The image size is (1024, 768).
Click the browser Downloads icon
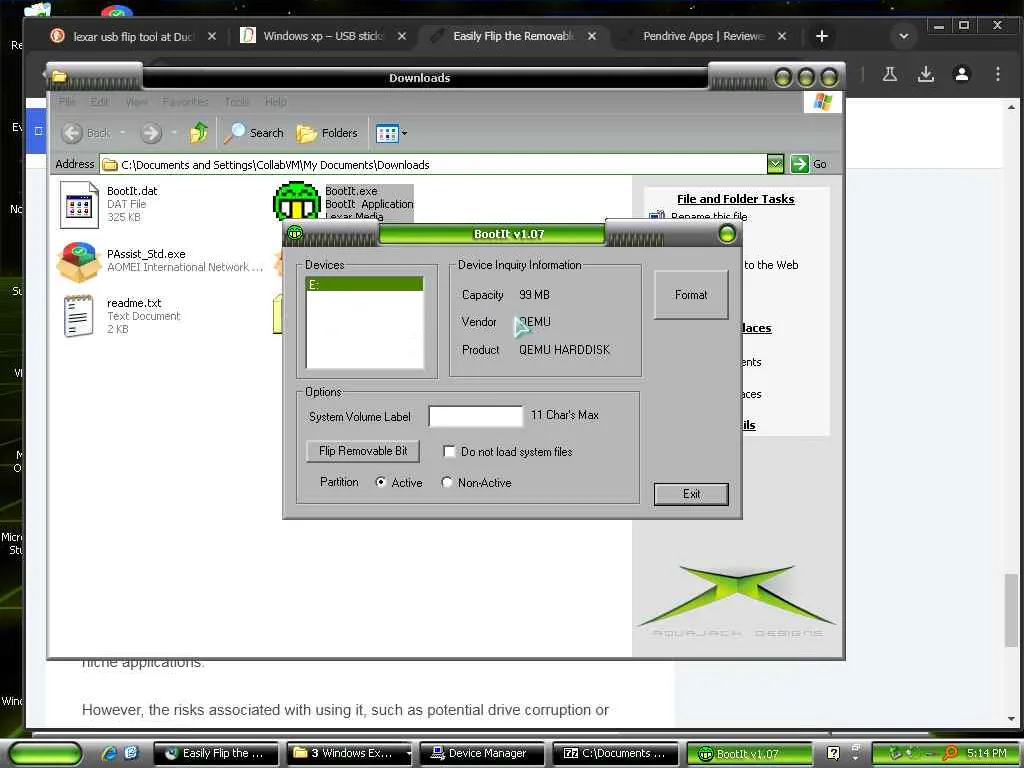(925, 74)
